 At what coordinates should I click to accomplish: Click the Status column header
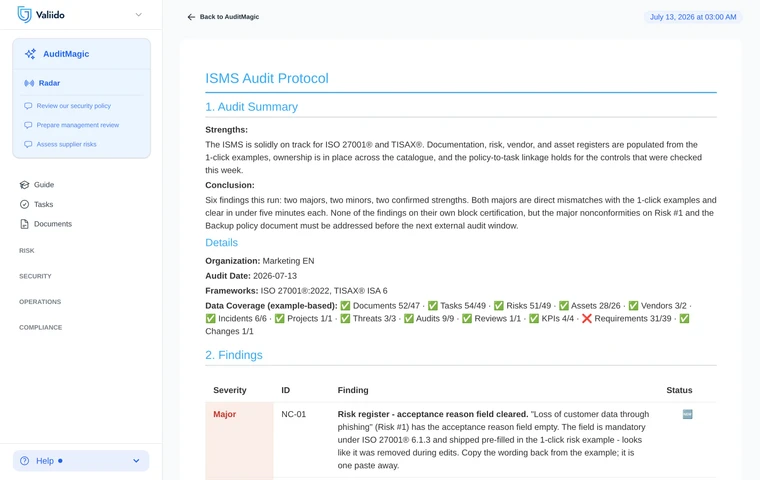(x=679, y=390)
